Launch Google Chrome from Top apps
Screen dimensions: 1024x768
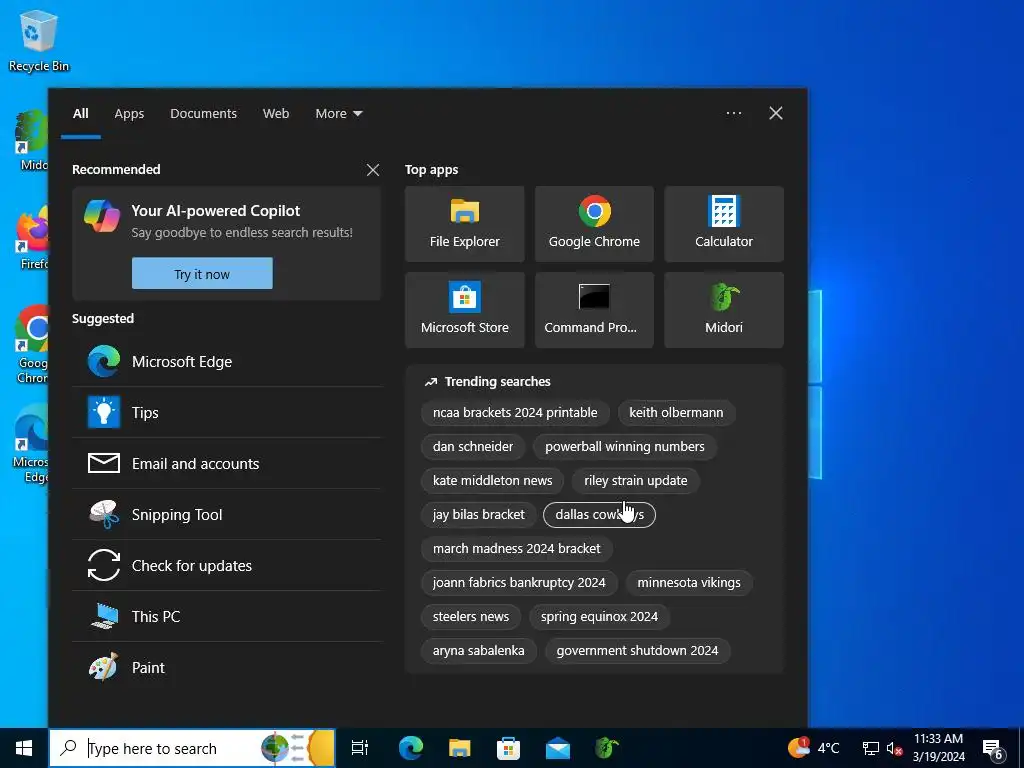point(594,224)
